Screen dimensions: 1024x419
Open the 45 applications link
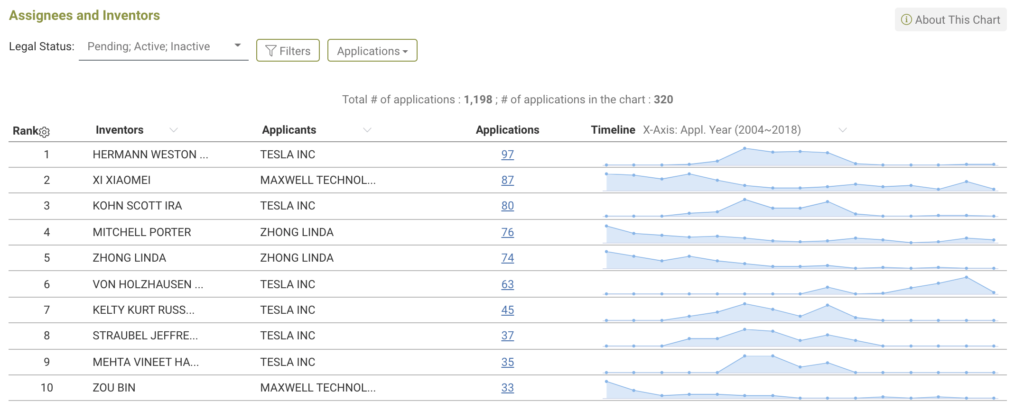(507, 310)
